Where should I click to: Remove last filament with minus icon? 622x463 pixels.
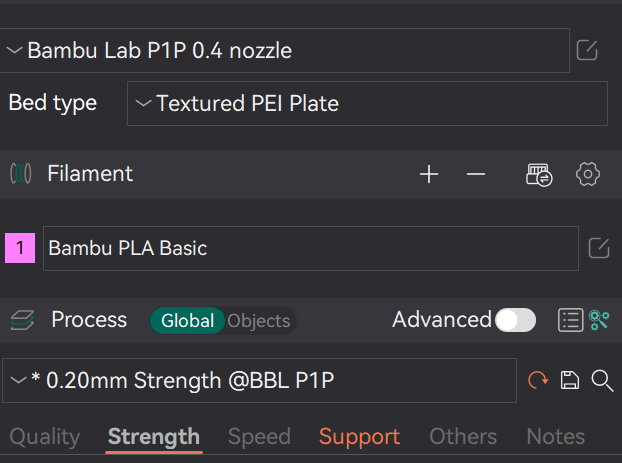(476, 174)
